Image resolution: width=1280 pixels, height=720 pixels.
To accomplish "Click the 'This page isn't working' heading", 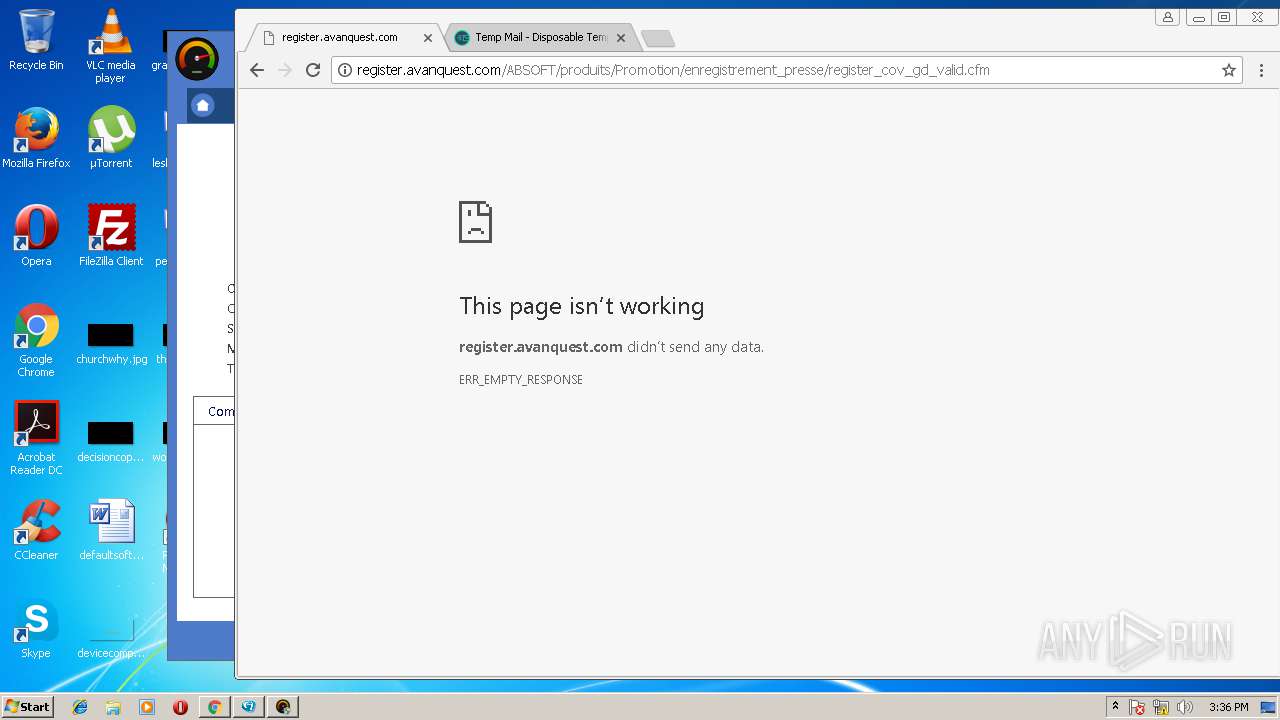I will (582, 306).
